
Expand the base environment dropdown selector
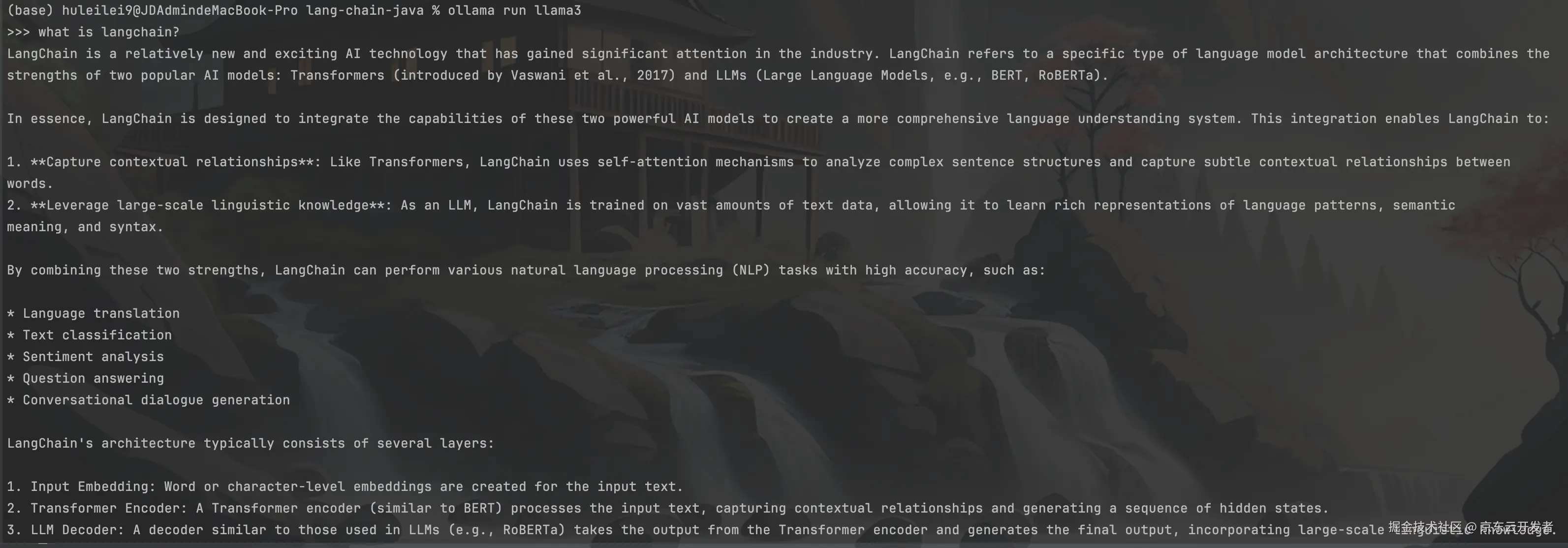[x=30, y=8]
